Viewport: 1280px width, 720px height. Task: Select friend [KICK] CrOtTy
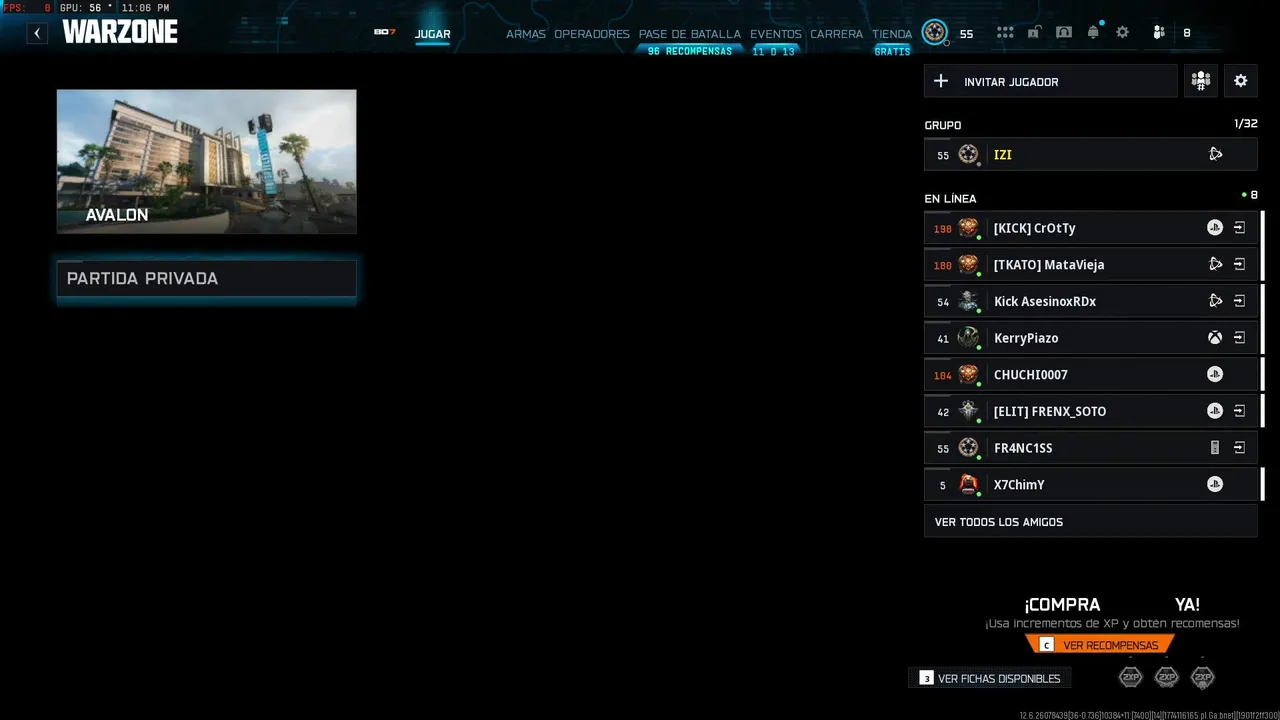tap(1091, 228)
